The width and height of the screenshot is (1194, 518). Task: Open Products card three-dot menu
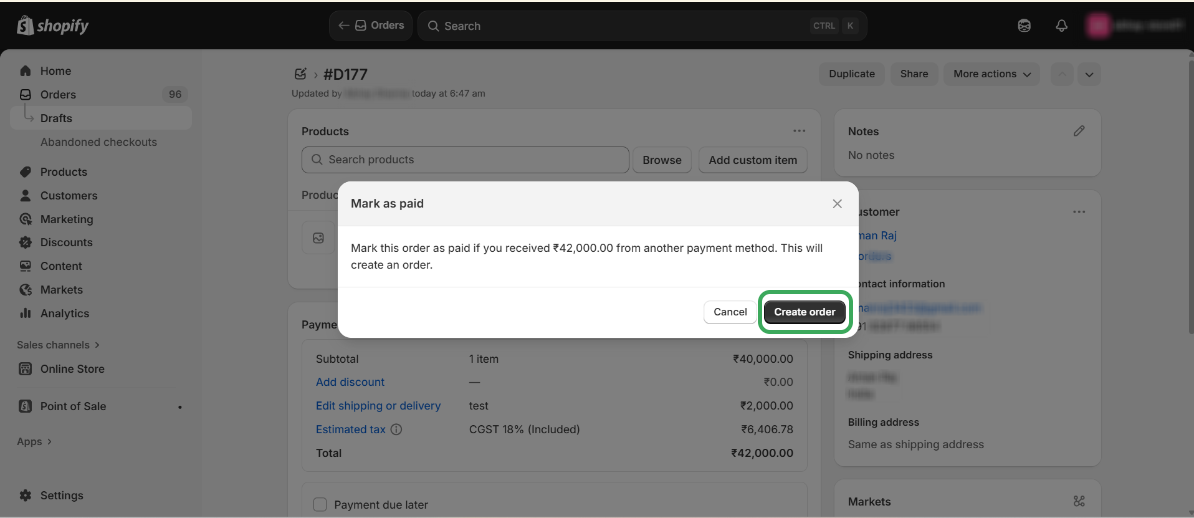click(799, 131)
